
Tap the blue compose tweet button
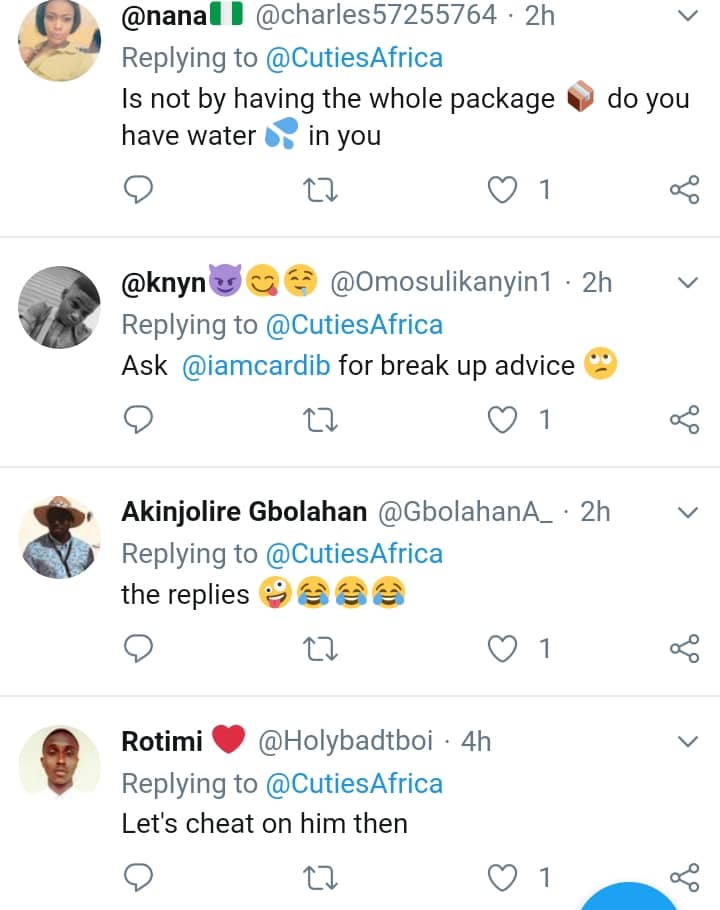[x=628, y=897]
